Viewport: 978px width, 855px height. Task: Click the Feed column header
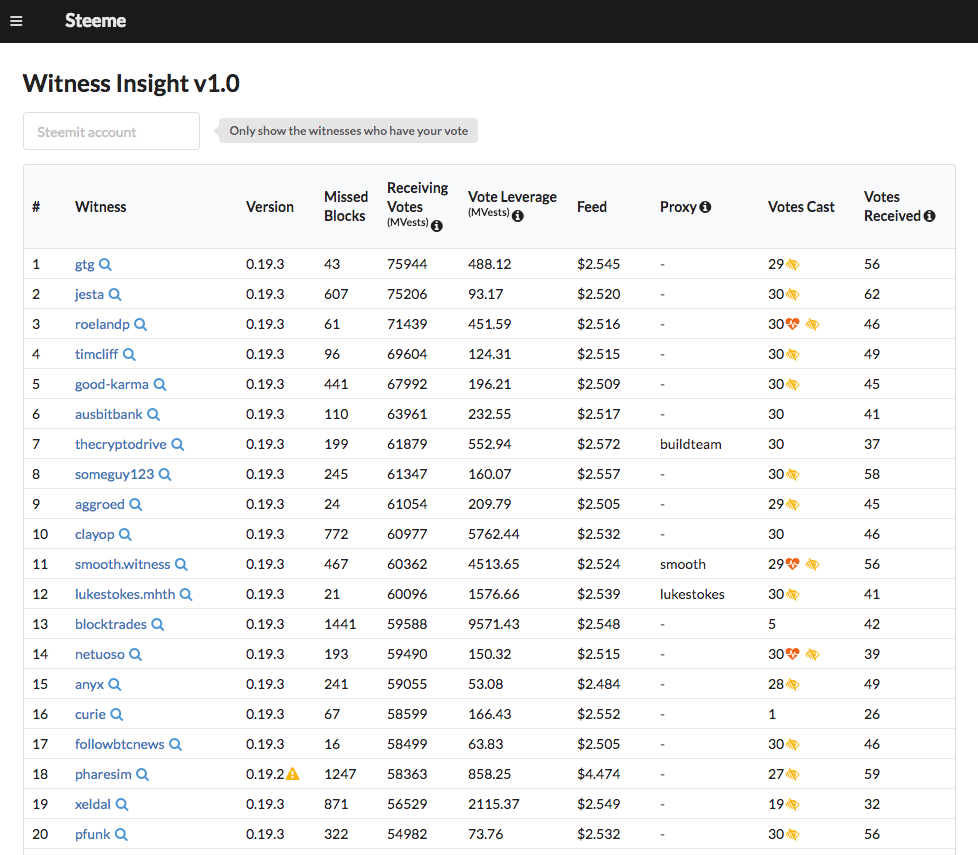tap(591, 207)
